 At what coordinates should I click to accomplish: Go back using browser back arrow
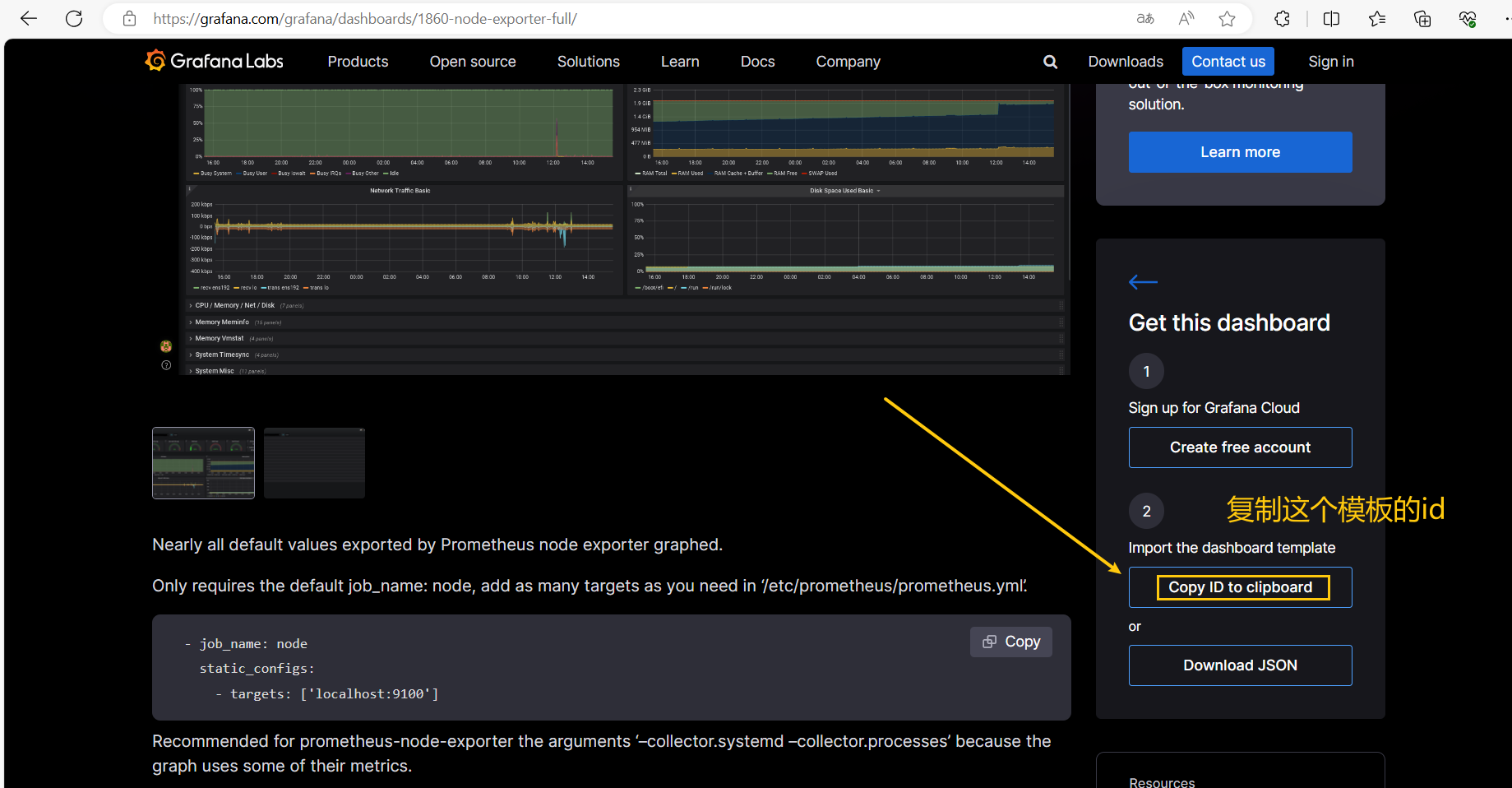pyautogui.click(x=29, y=18)
